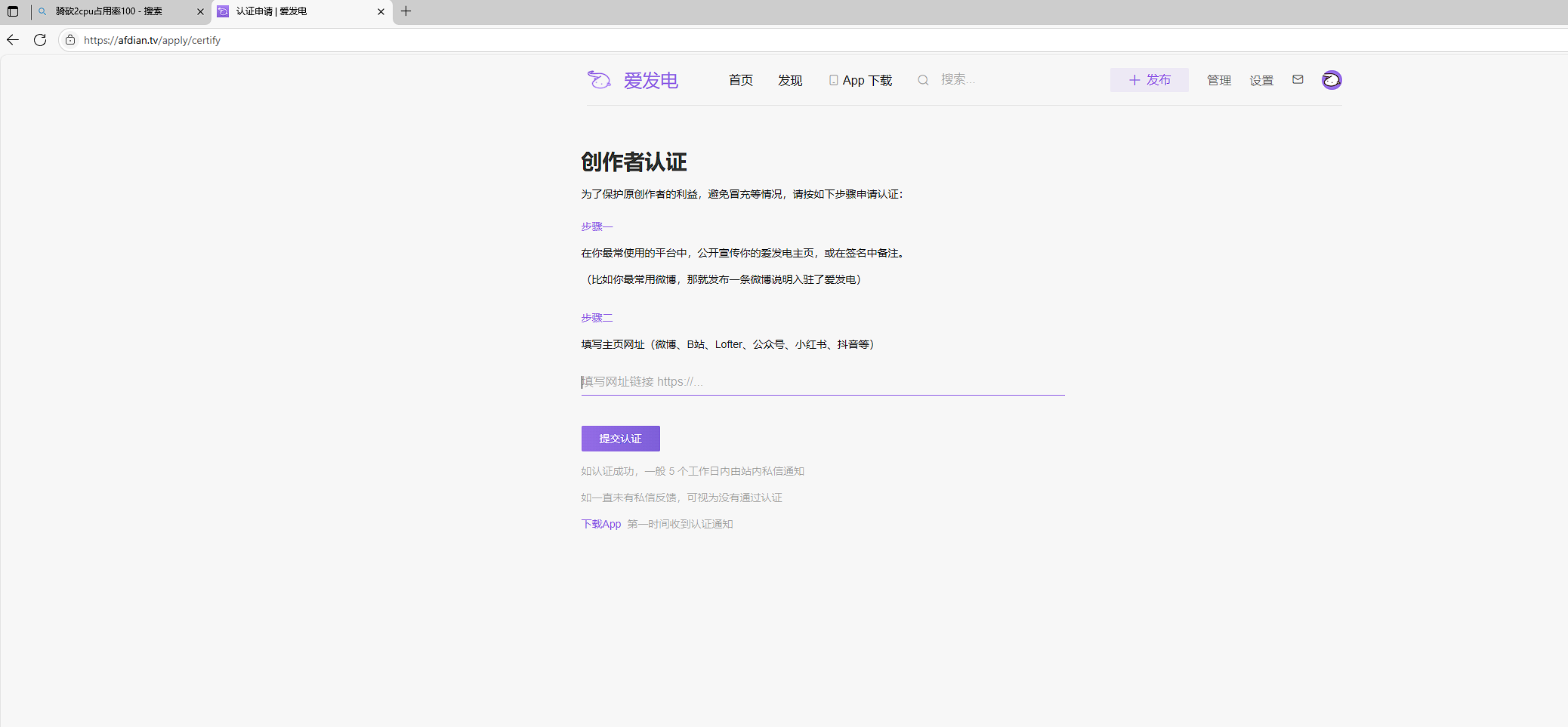Viewport: 1568px width, 727px height.
Task: Click the 步骤二 label
Action: pos(597,318)
